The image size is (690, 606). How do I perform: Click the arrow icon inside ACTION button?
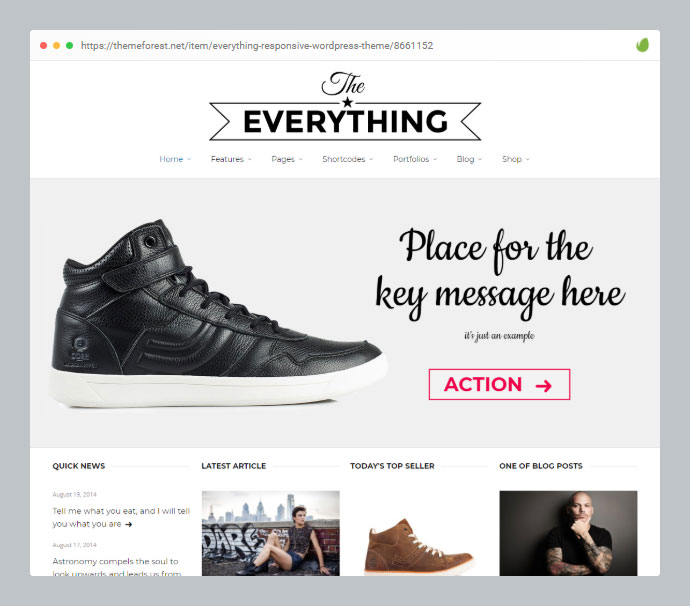point(543,386)
